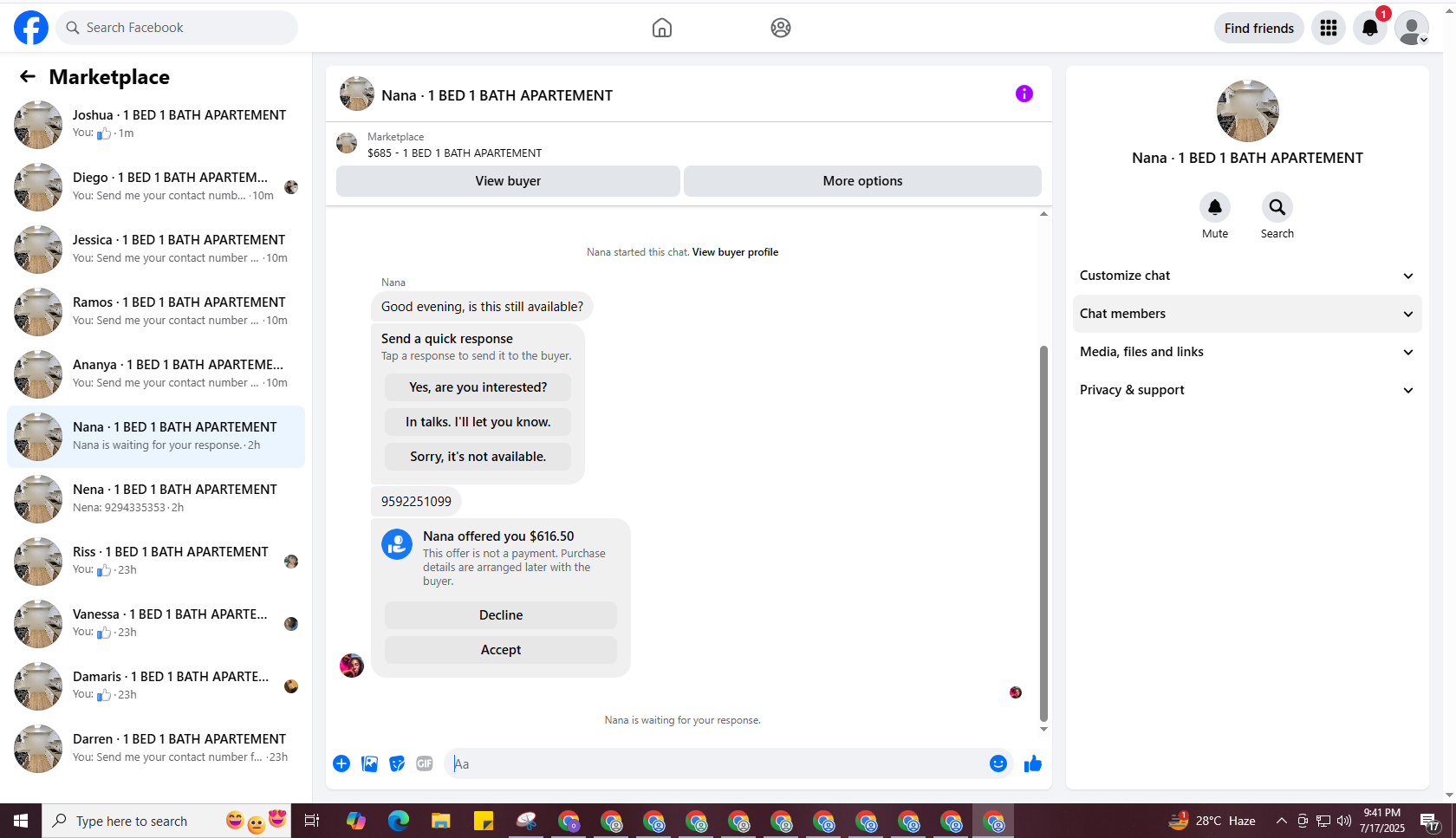The width and height of the screenshot is (1456, 838).
Task: Launch Microsoft Edge from taskbar
Action: point(398,821)
